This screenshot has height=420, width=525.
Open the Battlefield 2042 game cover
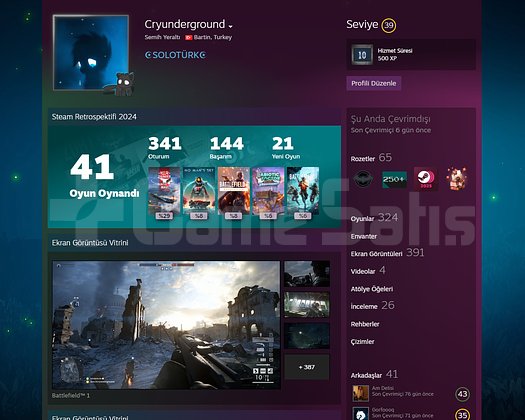[x=303, y=190]
